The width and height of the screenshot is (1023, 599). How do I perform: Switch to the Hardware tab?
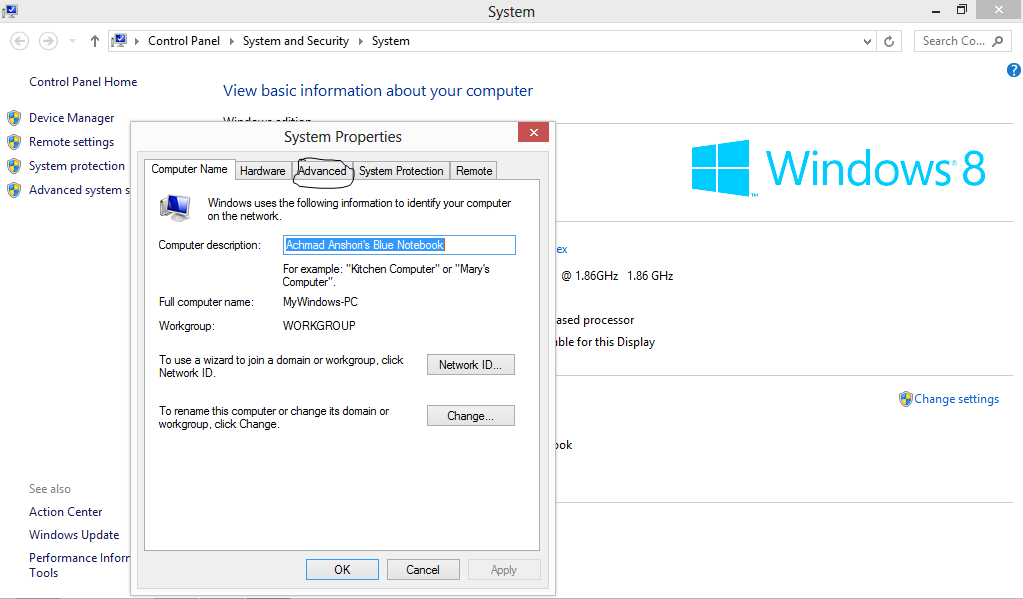pos(262,171)
